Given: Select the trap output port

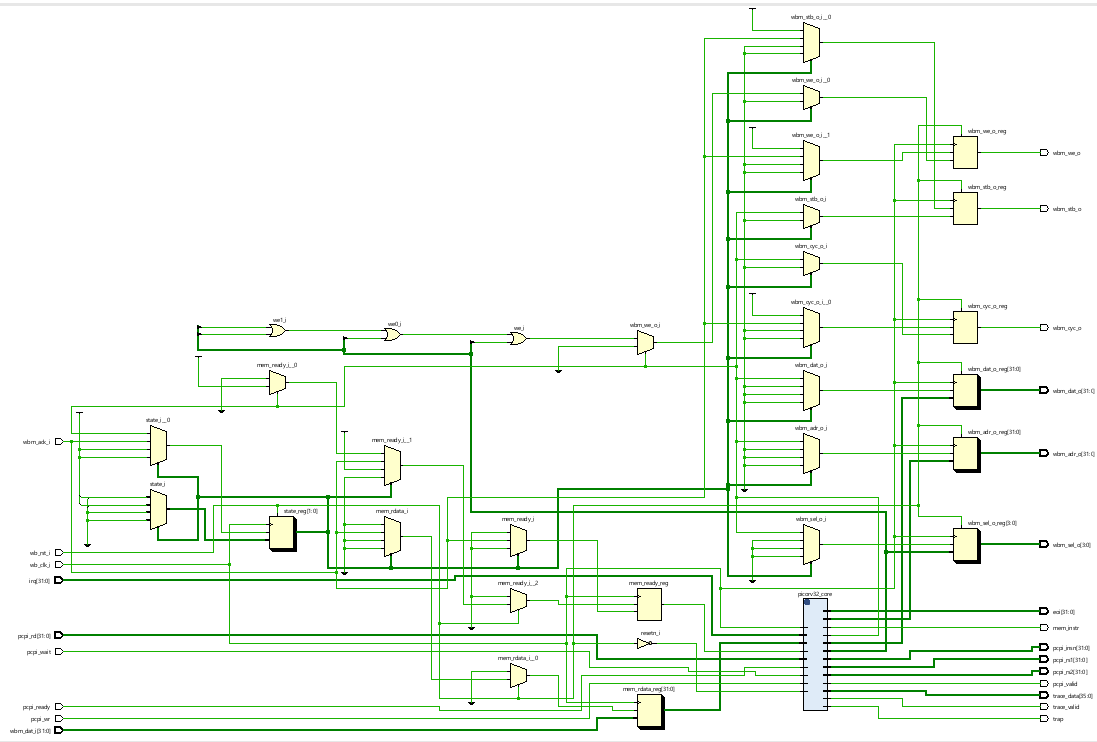Looking at the screenshot, I should coord(1045,718).
